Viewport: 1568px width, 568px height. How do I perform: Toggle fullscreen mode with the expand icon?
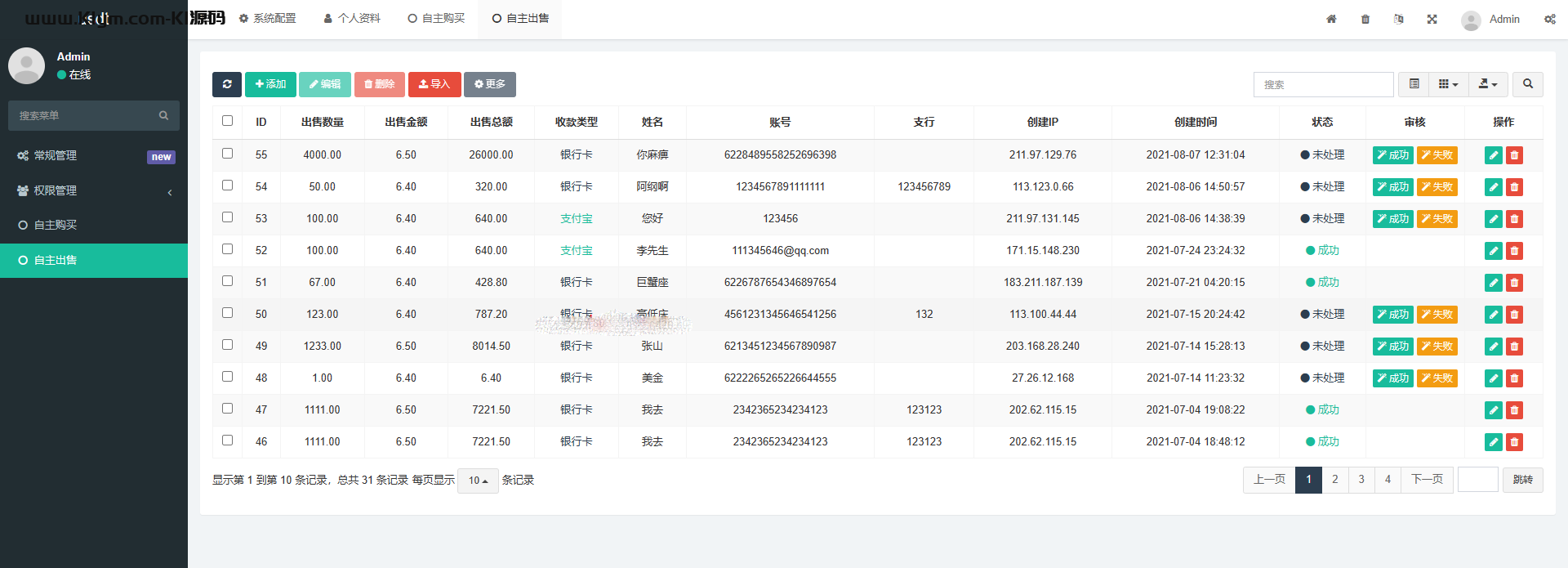tap(1432, 19)
